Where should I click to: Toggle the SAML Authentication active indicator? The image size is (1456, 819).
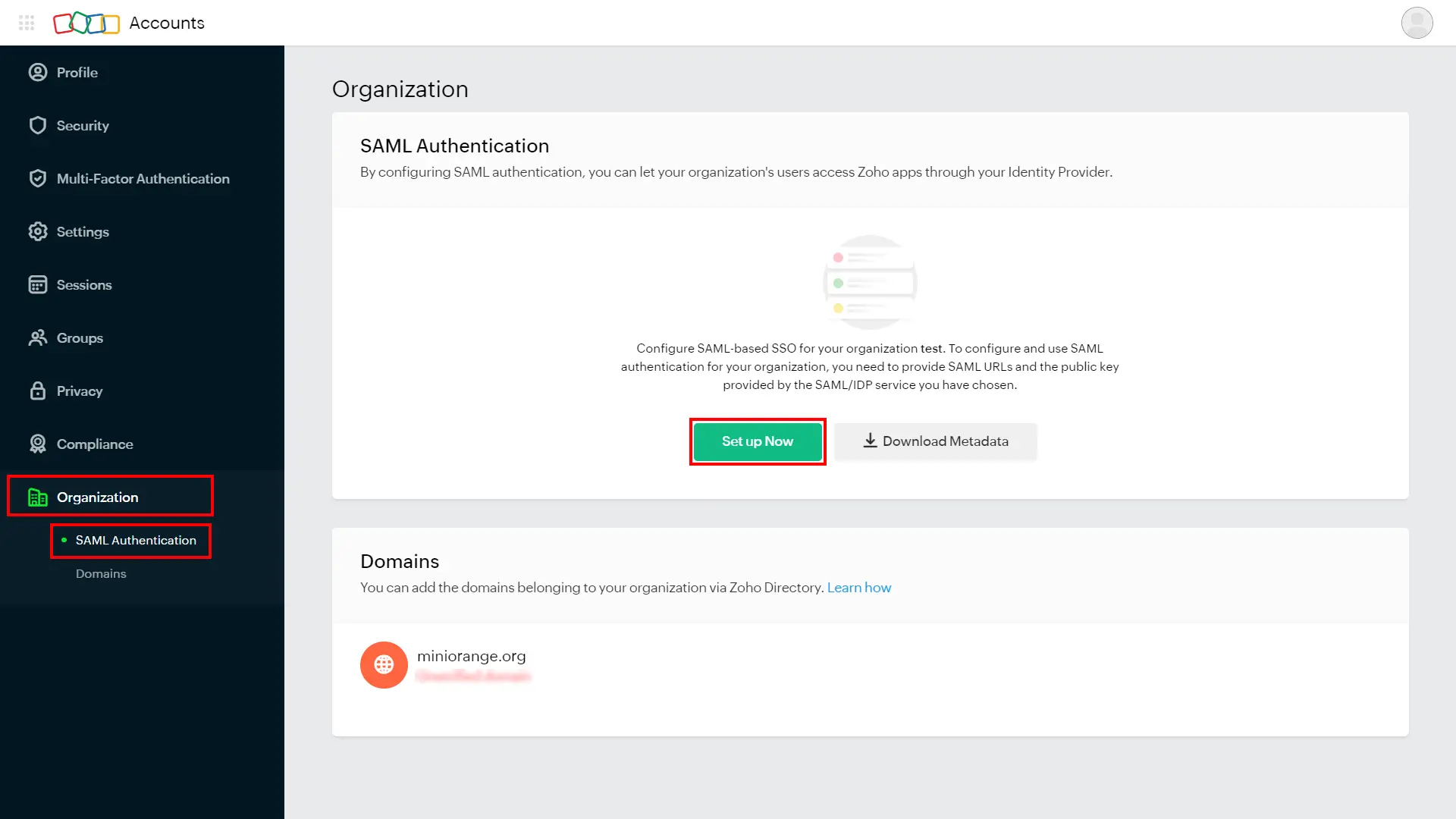pyautogui.click(x=63, y=540)
